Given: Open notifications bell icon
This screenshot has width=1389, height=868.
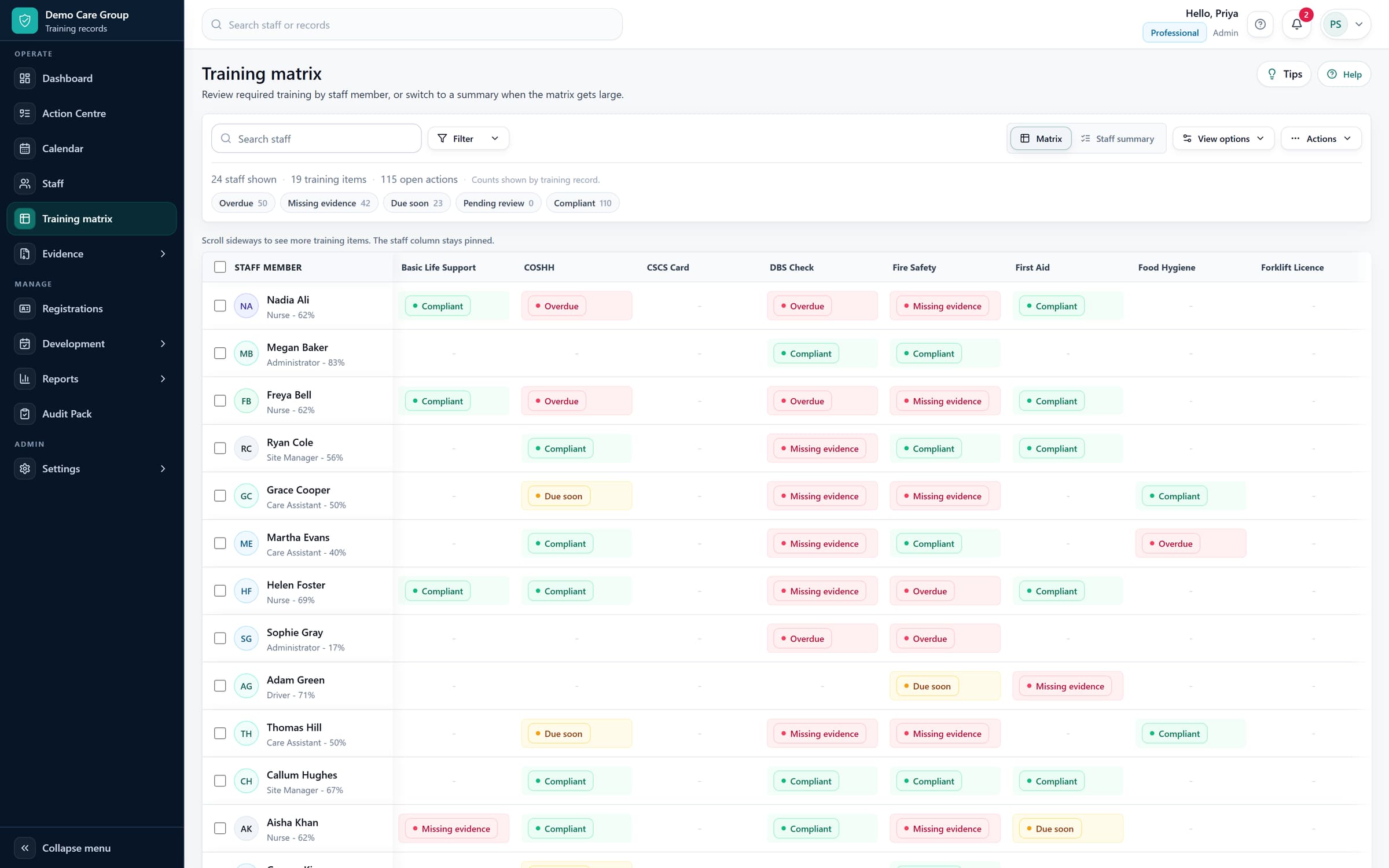Looking at the screenshot, I should click(1296, 24).
